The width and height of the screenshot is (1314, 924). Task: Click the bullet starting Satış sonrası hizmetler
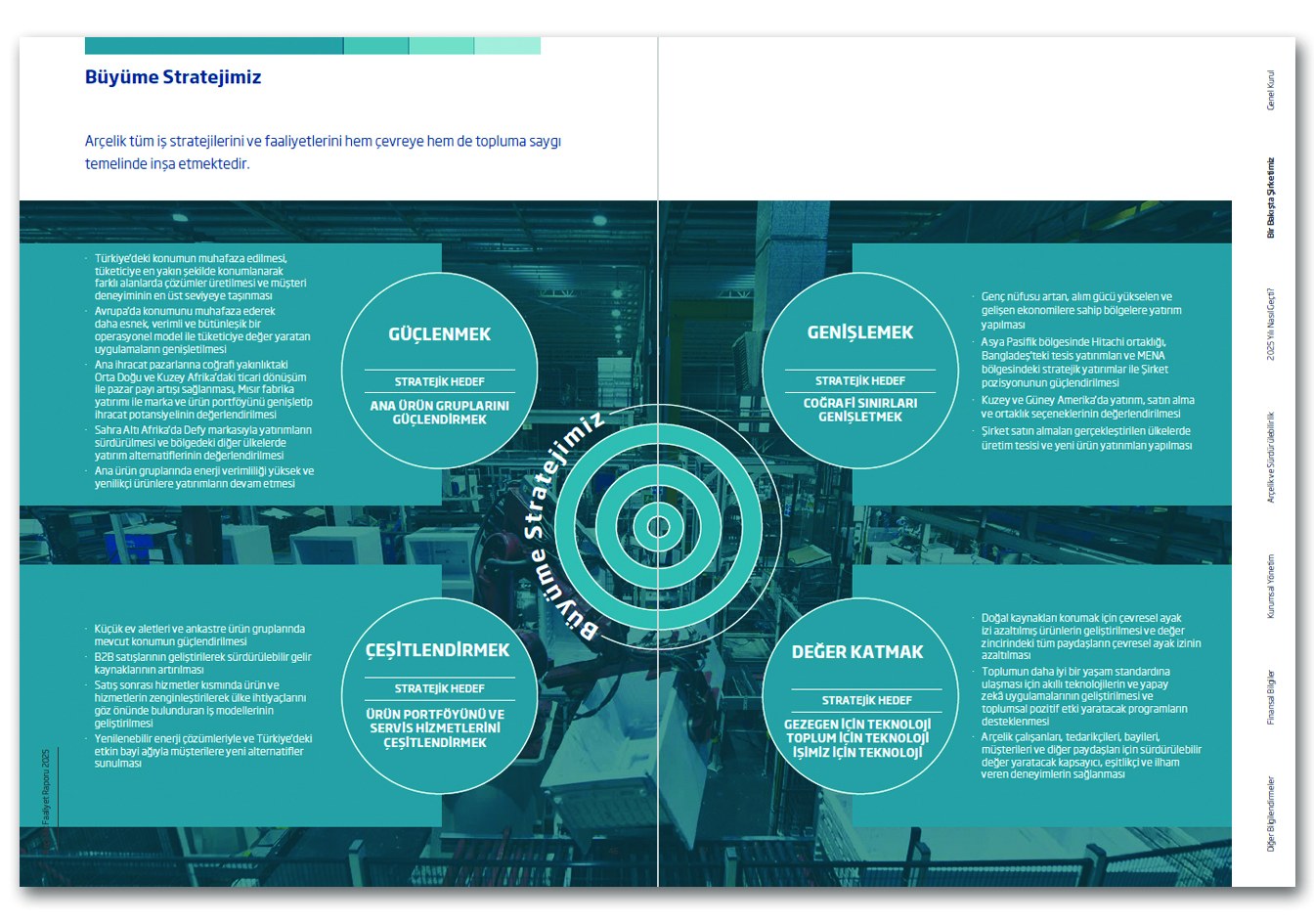click(x=199, y=705)
